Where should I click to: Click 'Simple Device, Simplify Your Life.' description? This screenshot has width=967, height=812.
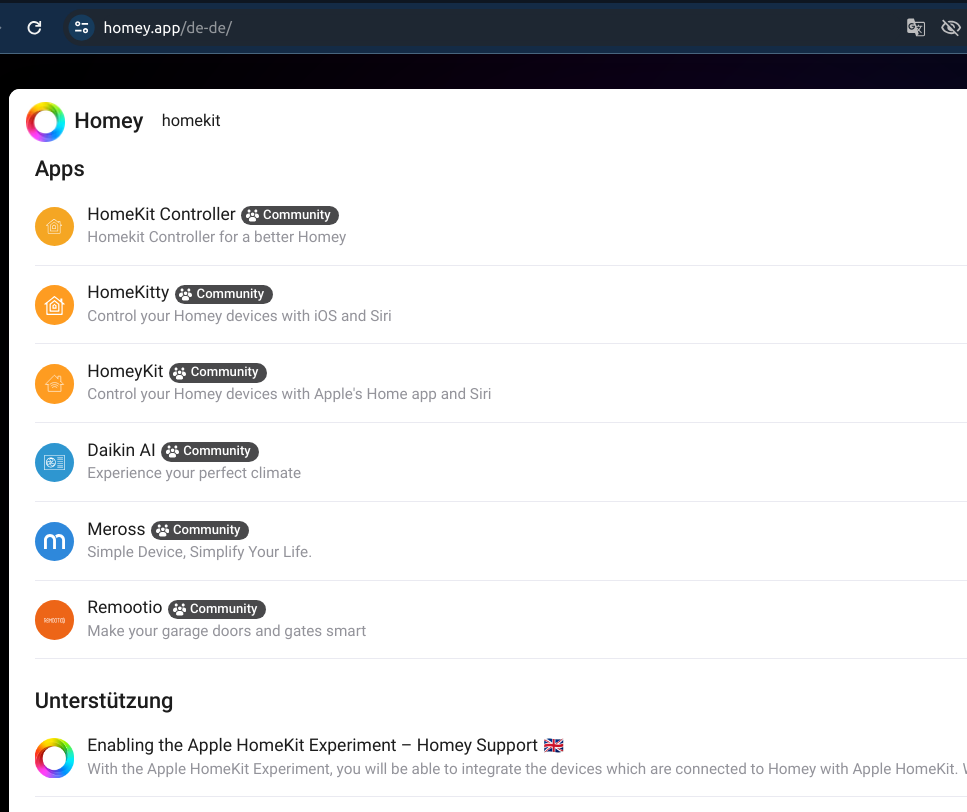[x=199, y=552]
